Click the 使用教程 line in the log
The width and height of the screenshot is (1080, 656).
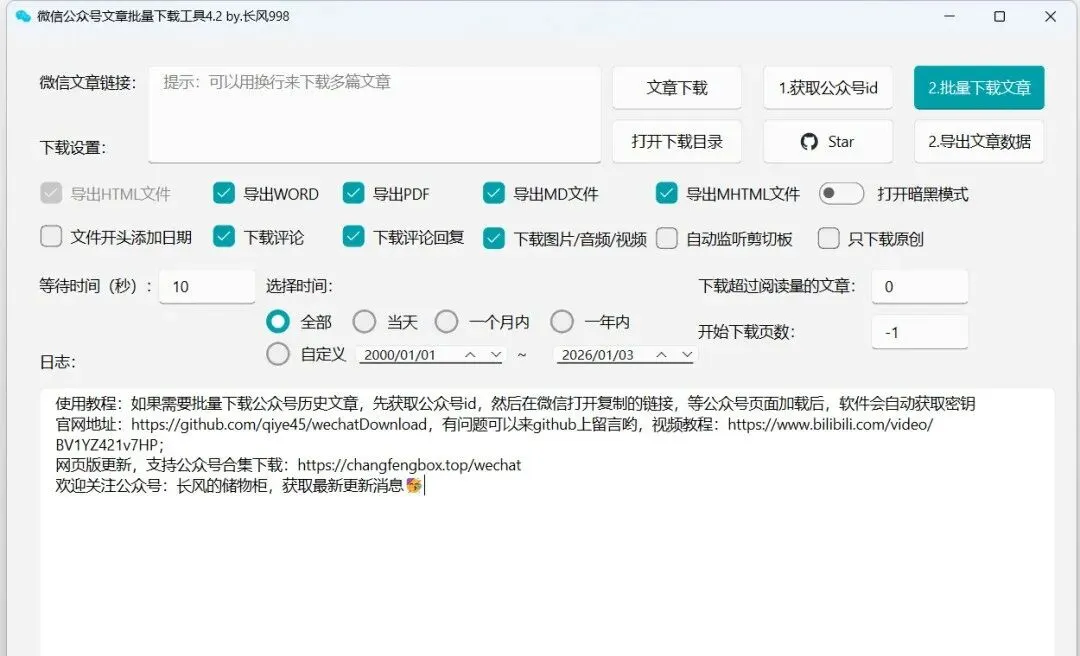[x=515, y=404]
